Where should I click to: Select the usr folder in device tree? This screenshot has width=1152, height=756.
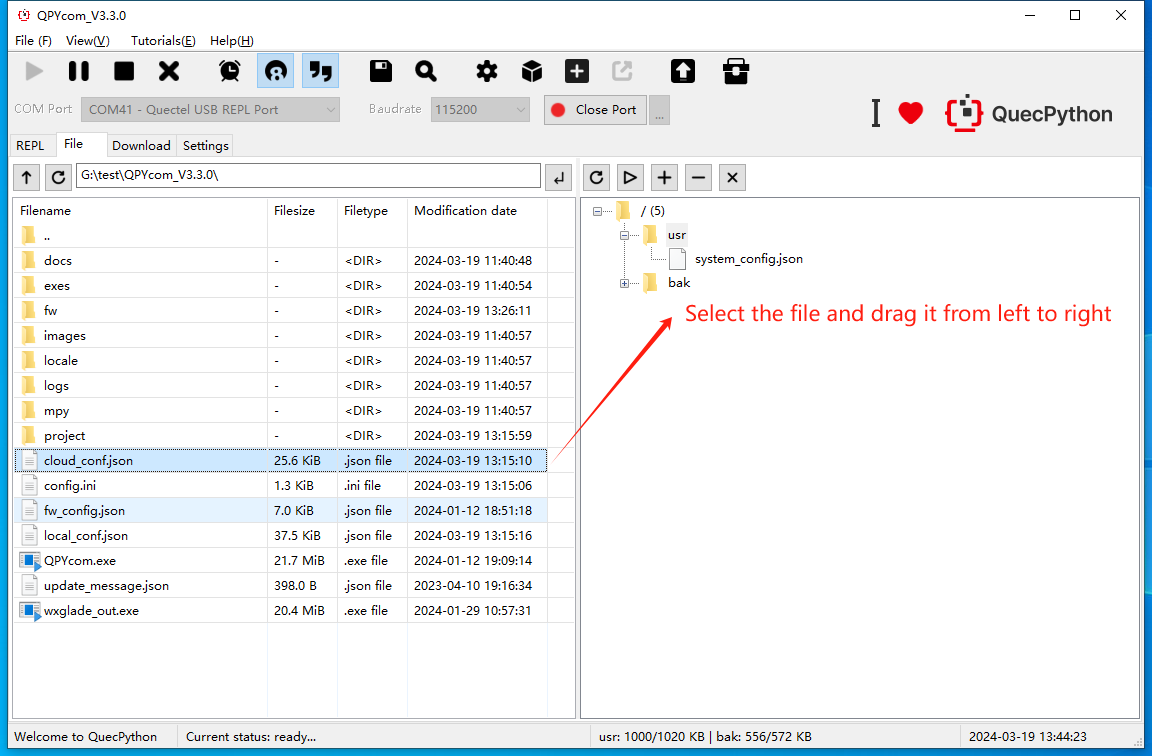(677, 235)
